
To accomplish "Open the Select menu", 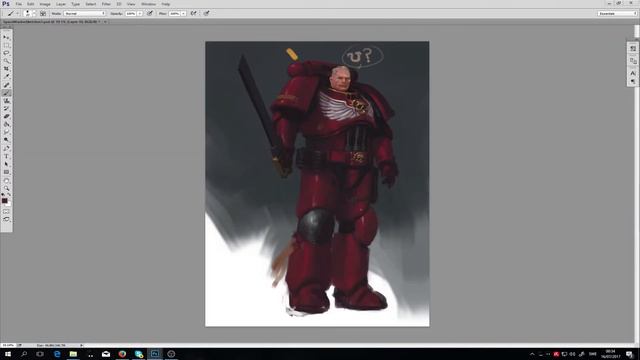I will pos(91,4).
